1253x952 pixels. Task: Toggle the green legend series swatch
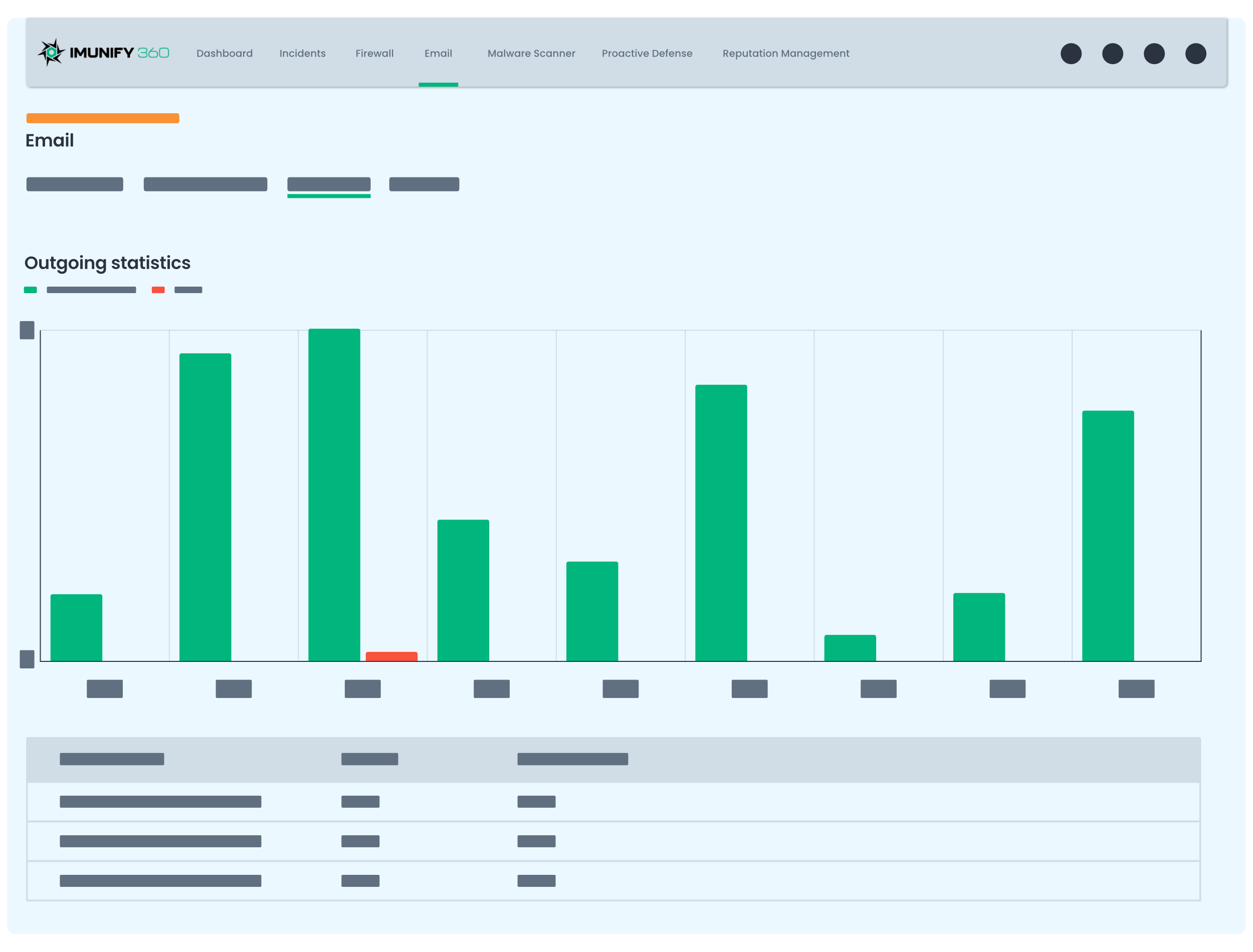coord(31,290)
